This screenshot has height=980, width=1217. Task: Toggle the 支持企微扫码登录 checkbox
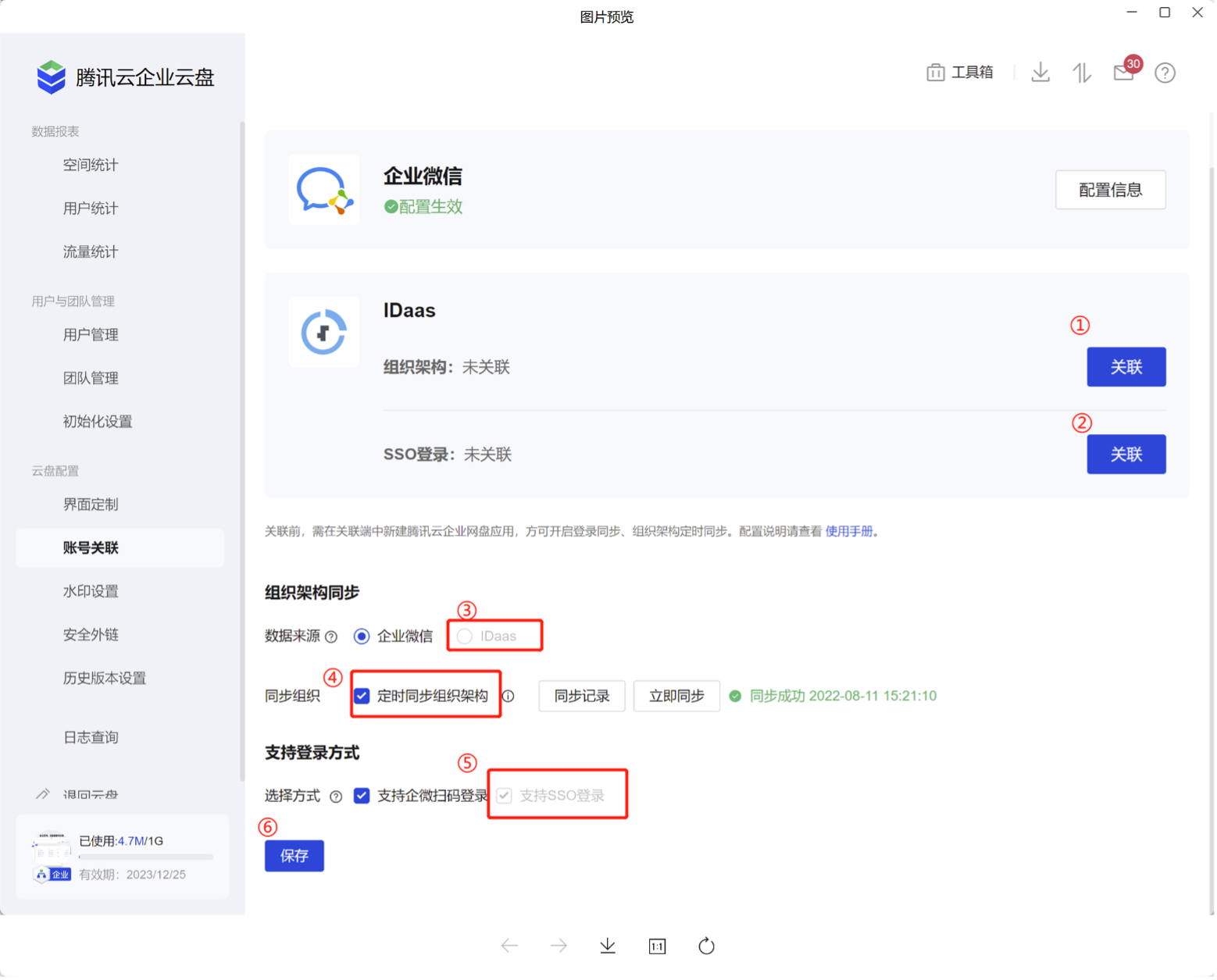coord(362,796)
